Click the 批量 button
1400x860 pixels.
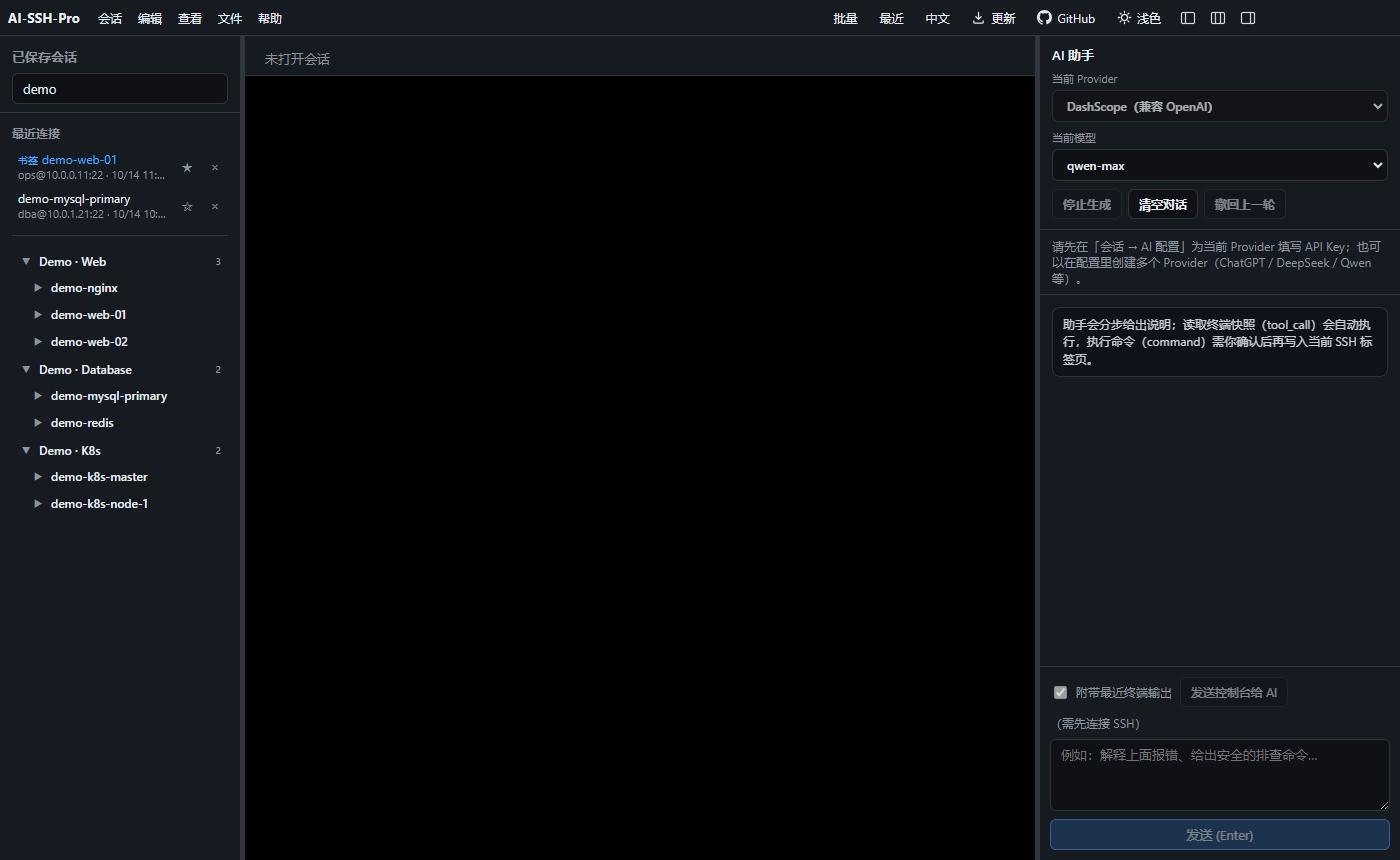tap(846, 18)
